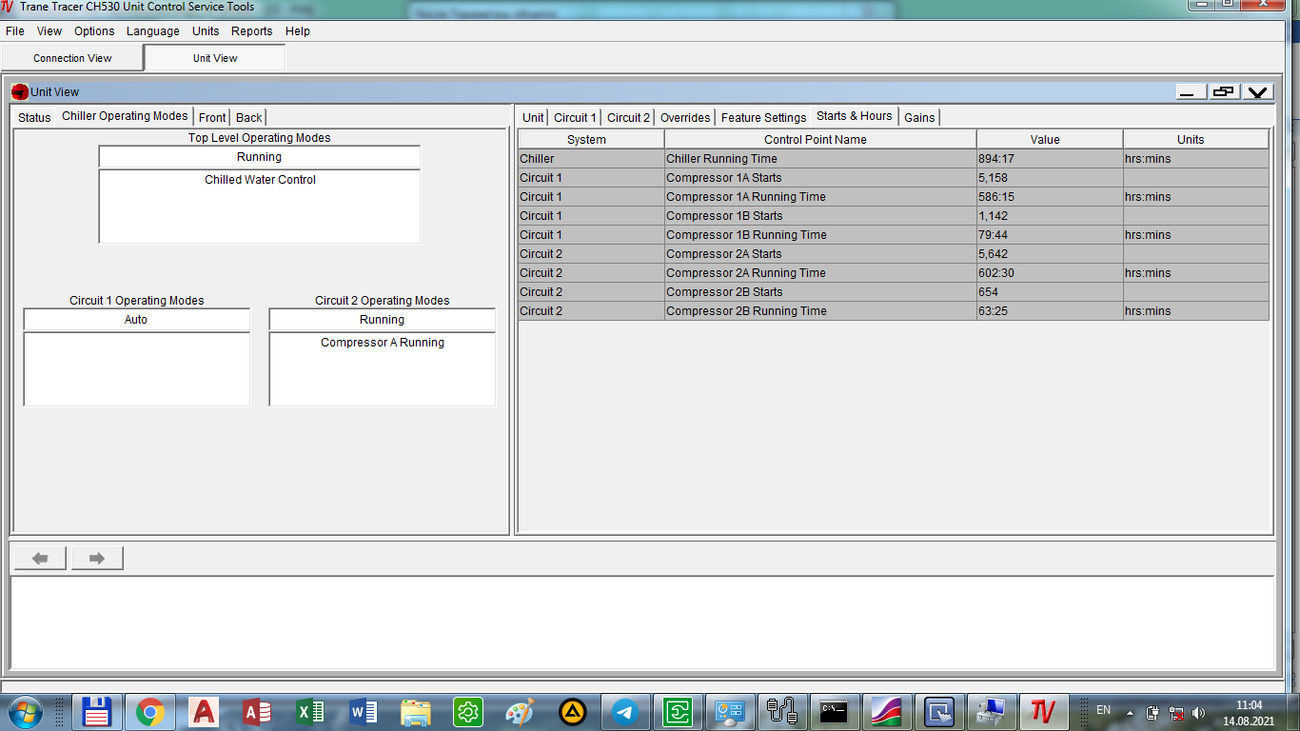Launch Paint from the taskbar

point(520,712)
